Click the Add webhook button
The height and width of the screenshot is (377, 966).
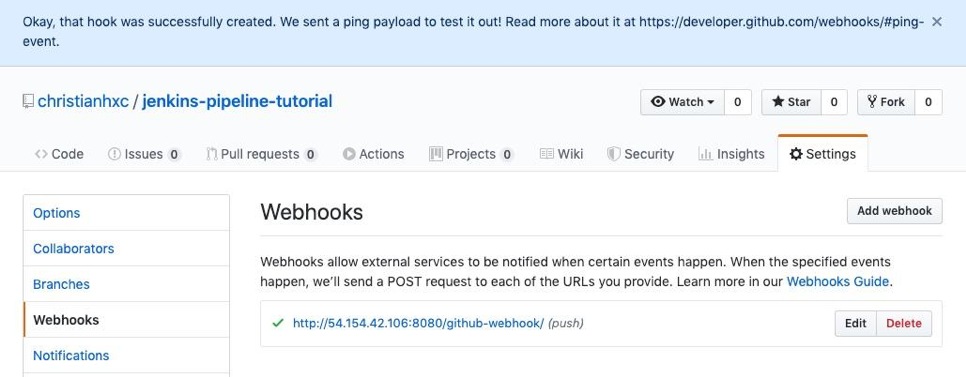[x=895, y=211]
